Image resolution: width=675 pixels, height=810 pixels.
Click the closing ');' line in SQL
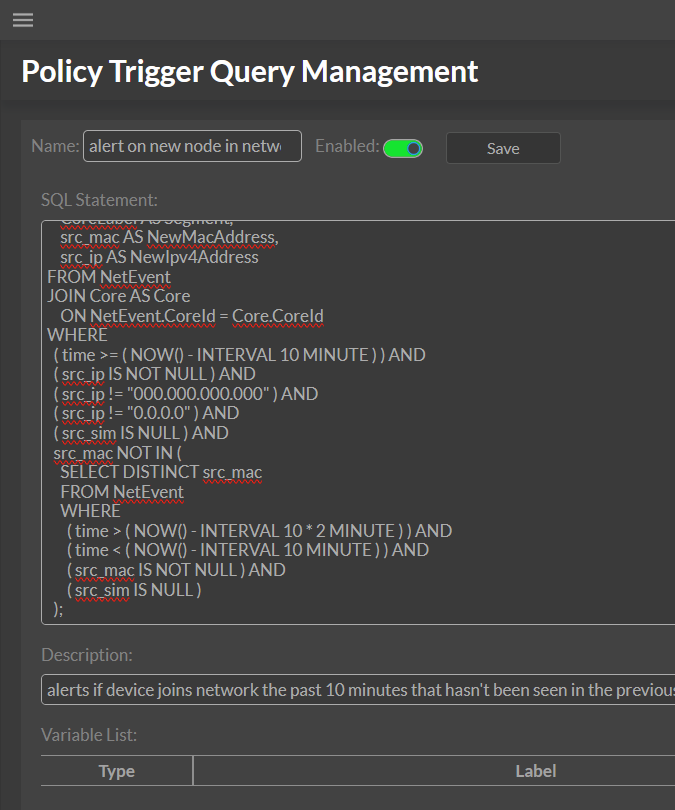58,609
